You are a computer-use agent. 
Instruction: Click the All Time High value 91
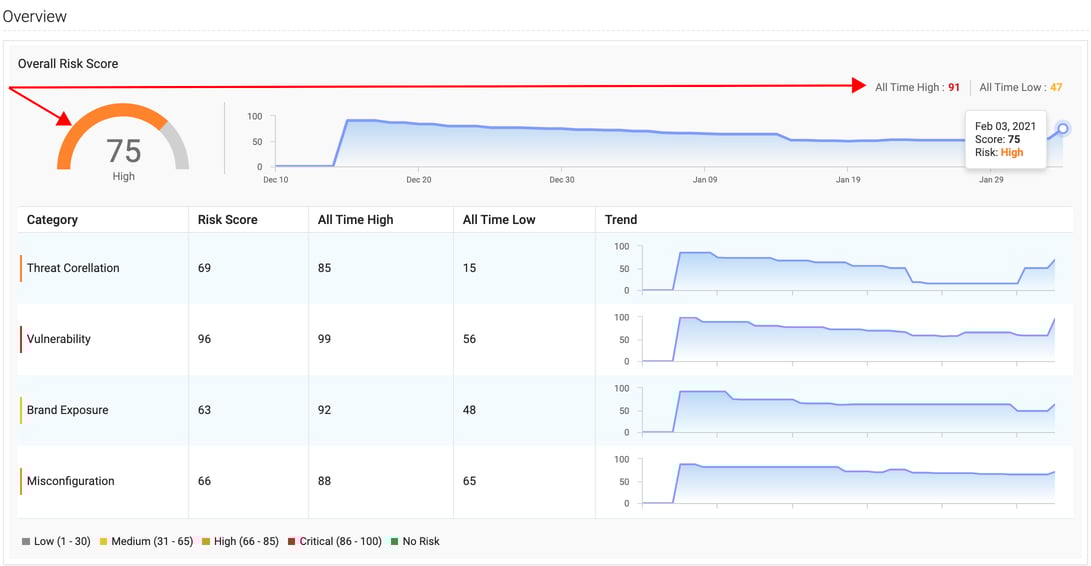pyautogui.click(x=954, y=88)
